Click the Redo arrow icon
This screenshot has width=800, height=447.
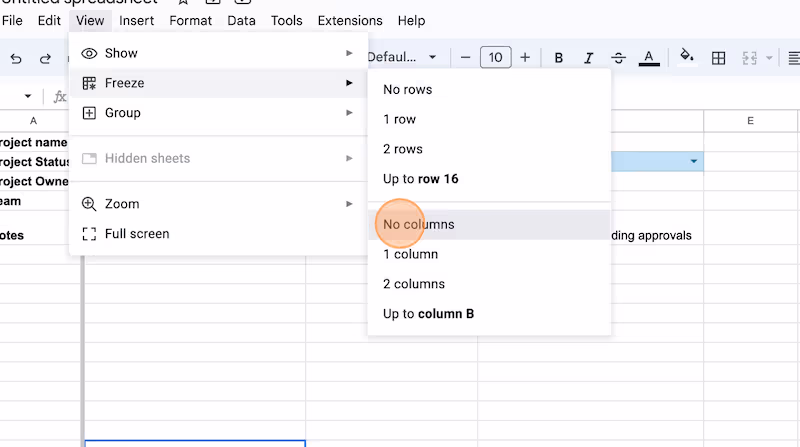tap(45, 59)
